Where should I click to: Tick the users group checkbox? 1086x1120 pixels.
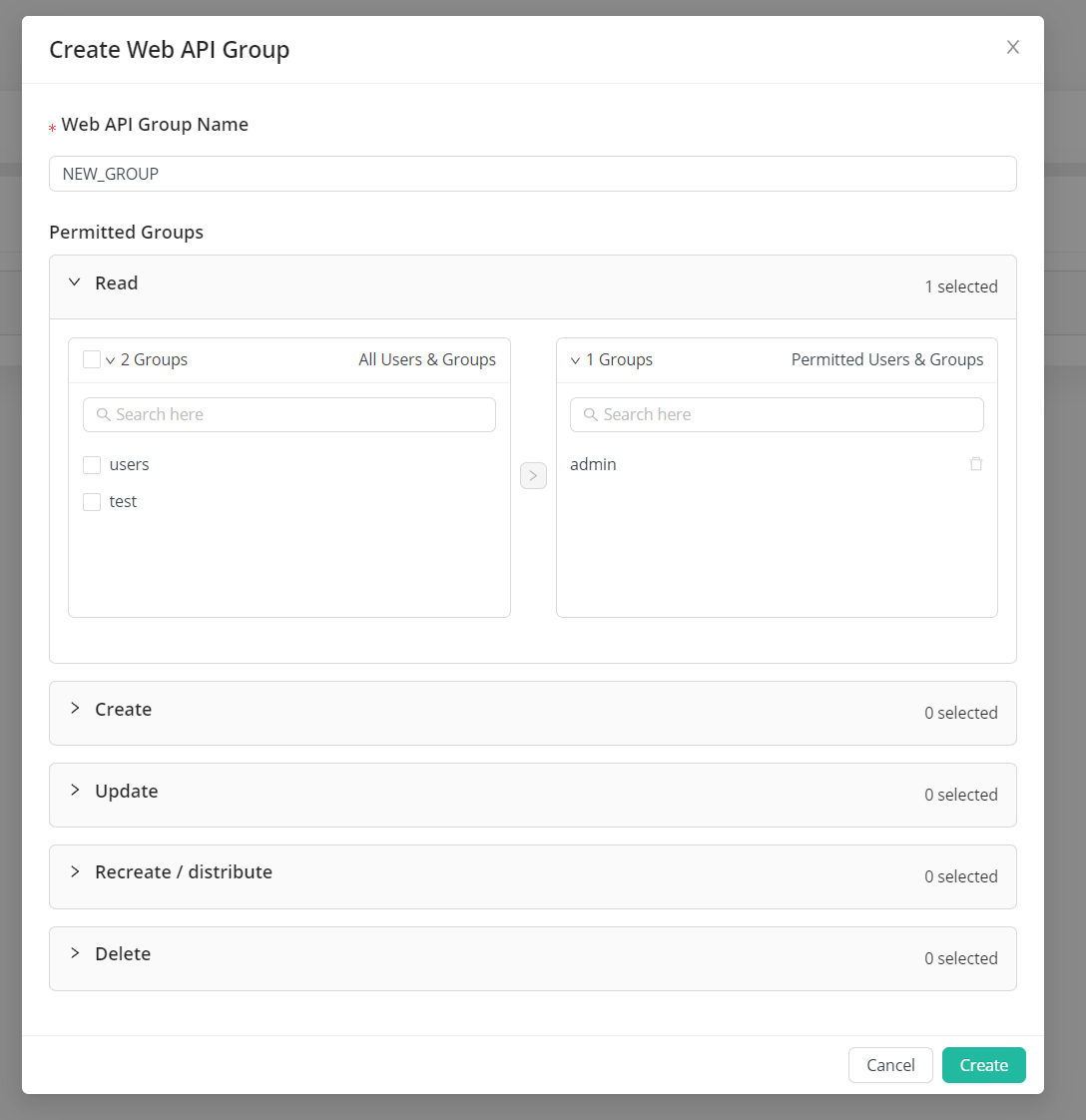[x=92, y=465]
